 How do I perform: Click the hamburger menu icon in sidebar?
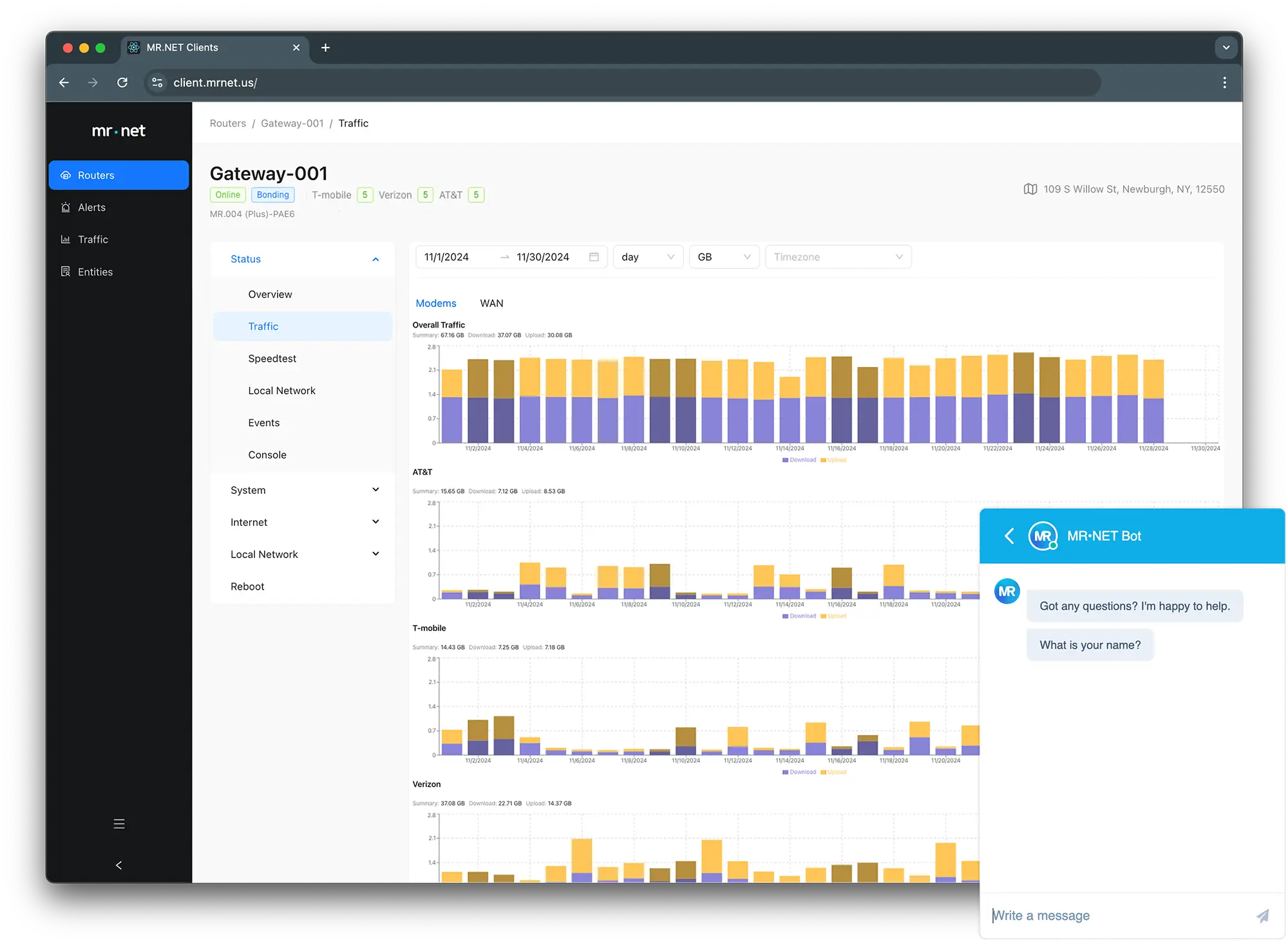pyautogui.click(x=119, y=823)
